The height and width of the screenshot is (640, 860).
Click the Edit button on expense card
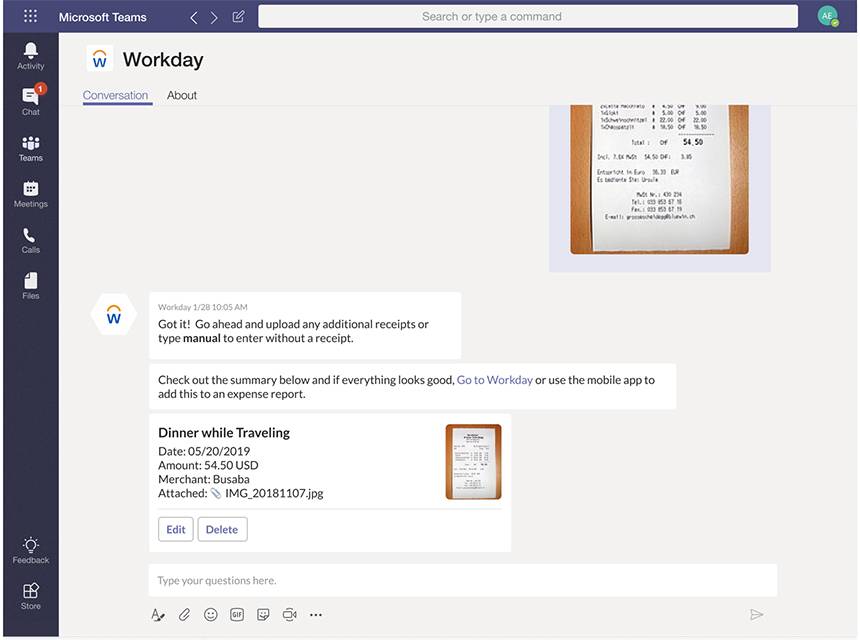[x=176, y=529]
